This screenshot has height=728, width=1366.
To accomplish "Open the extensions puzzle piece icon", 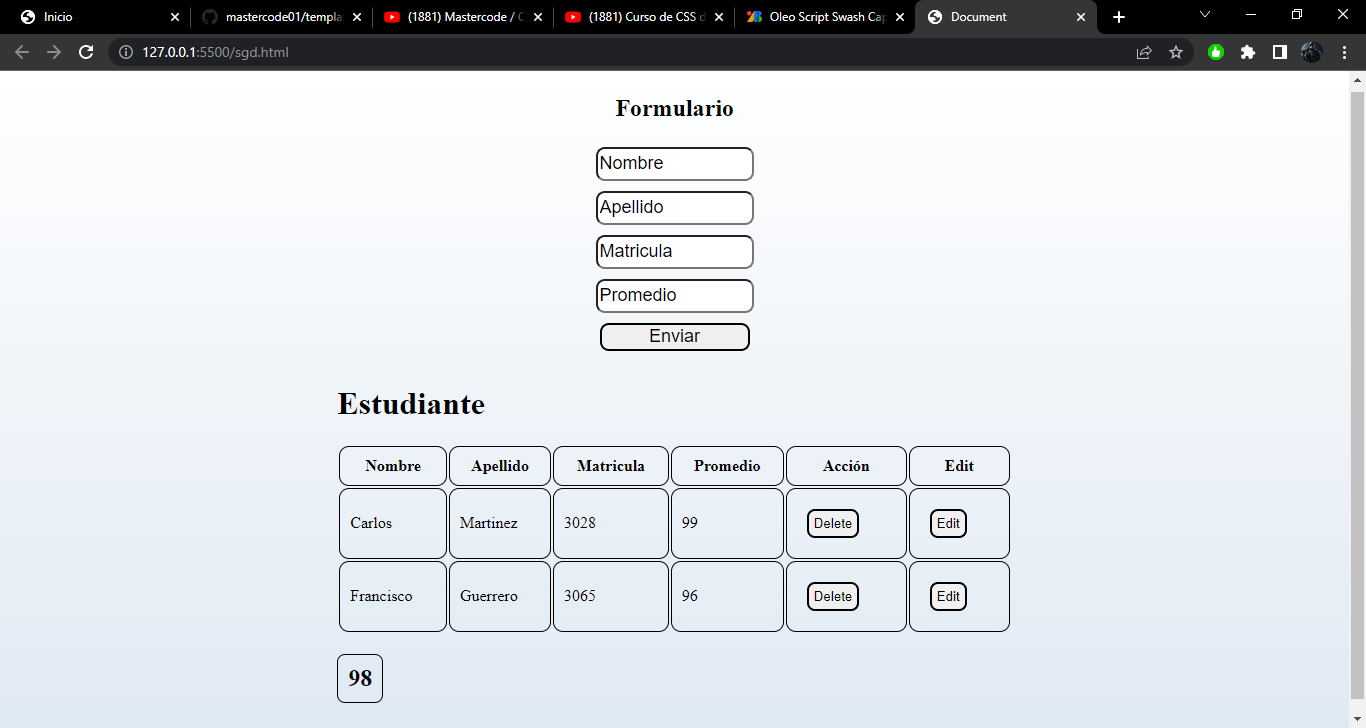I will [x=1248, y=52].
